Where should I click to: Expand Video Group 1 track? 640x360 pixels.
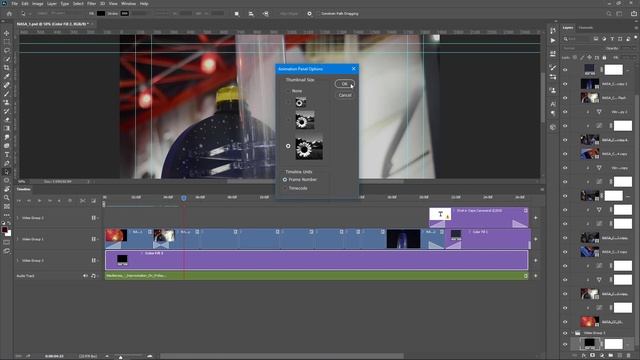[18, 239]
